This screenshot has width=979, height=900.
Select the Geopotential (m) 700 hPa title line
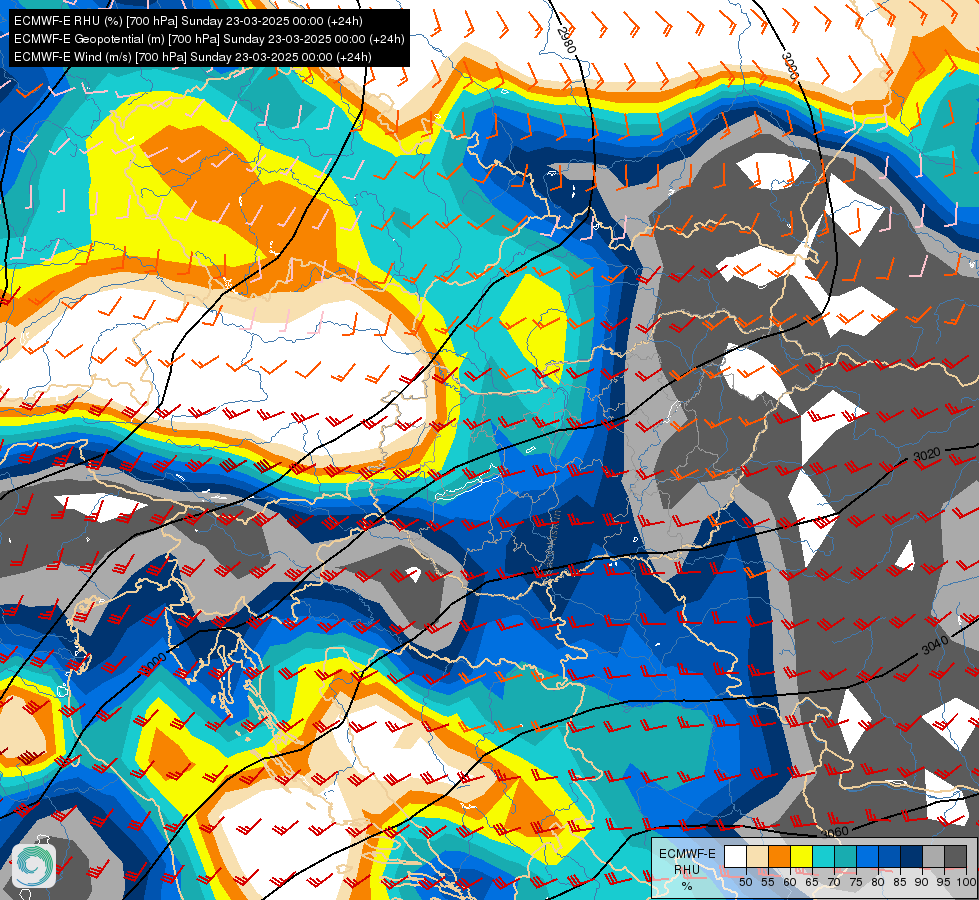coord(209,39)
